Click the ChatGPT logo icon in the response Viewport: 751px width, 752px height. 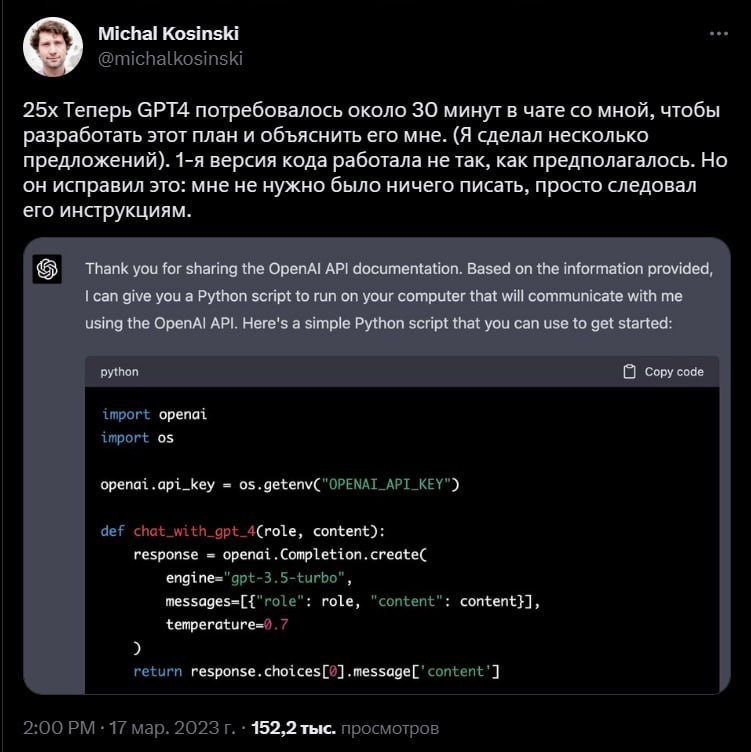[x=47, y=269]
